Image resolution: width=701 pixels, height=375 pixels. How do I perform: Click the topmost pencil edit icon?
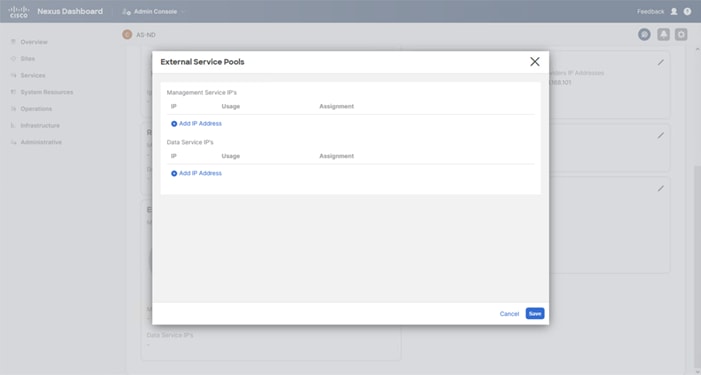point(660,63)
